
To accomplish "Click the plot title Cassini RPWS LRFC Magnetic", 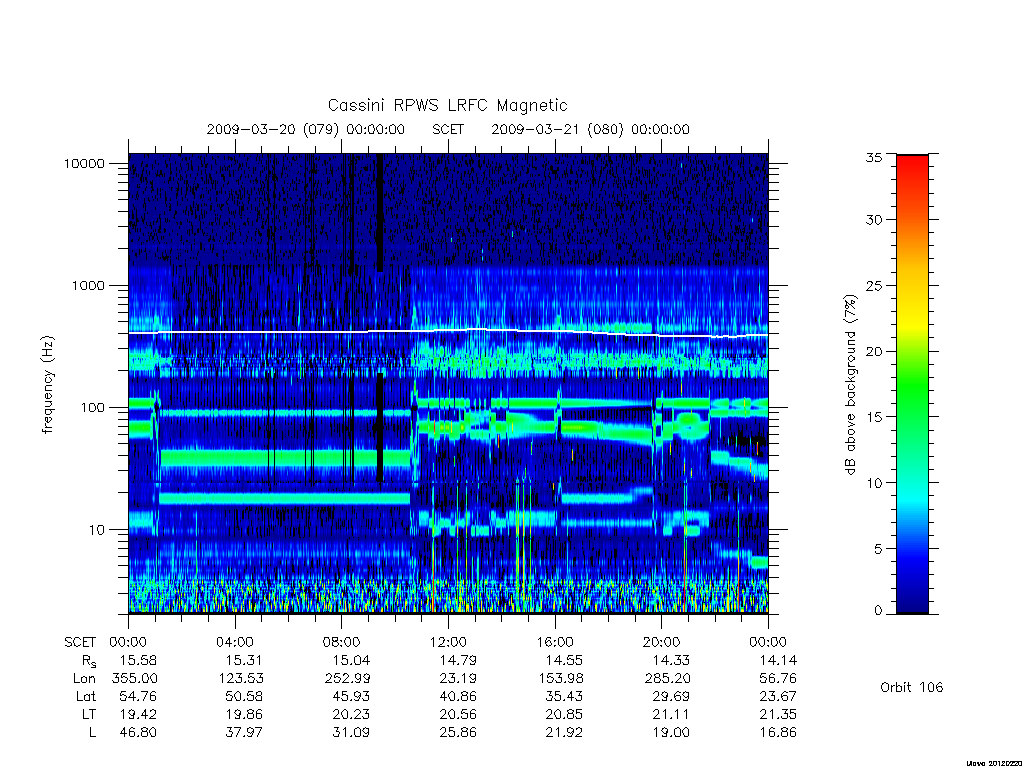I will 447,105.
